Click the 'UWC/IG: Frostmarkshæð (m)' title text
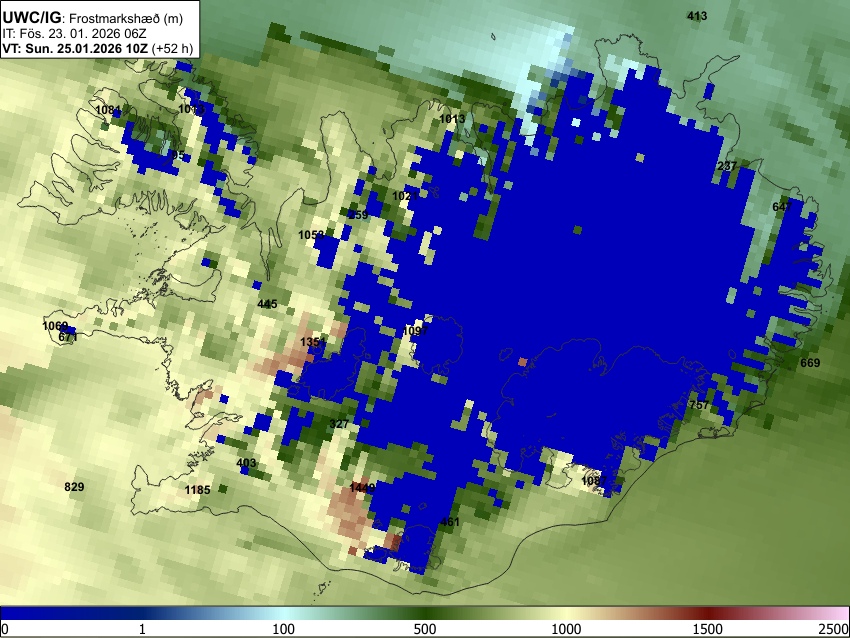Image resolution: width=850 pixels, height=638 pixels. point(93,18)
